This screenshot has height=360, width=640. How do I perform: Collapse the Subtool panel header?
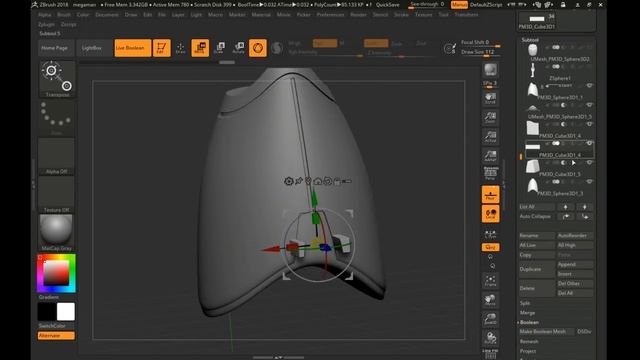[530, 40]
